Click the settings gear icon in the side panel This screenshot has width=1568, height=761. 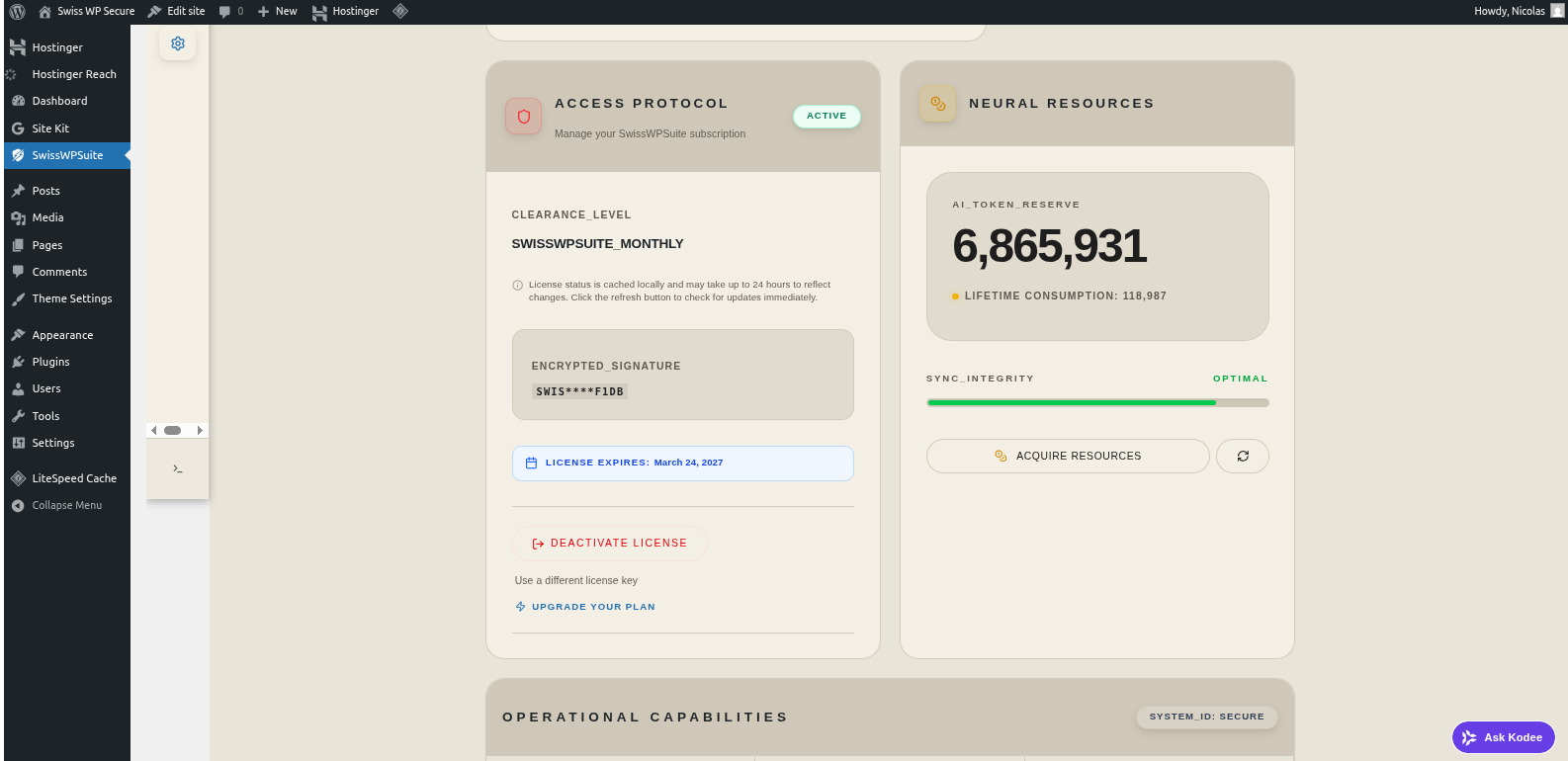178,43
